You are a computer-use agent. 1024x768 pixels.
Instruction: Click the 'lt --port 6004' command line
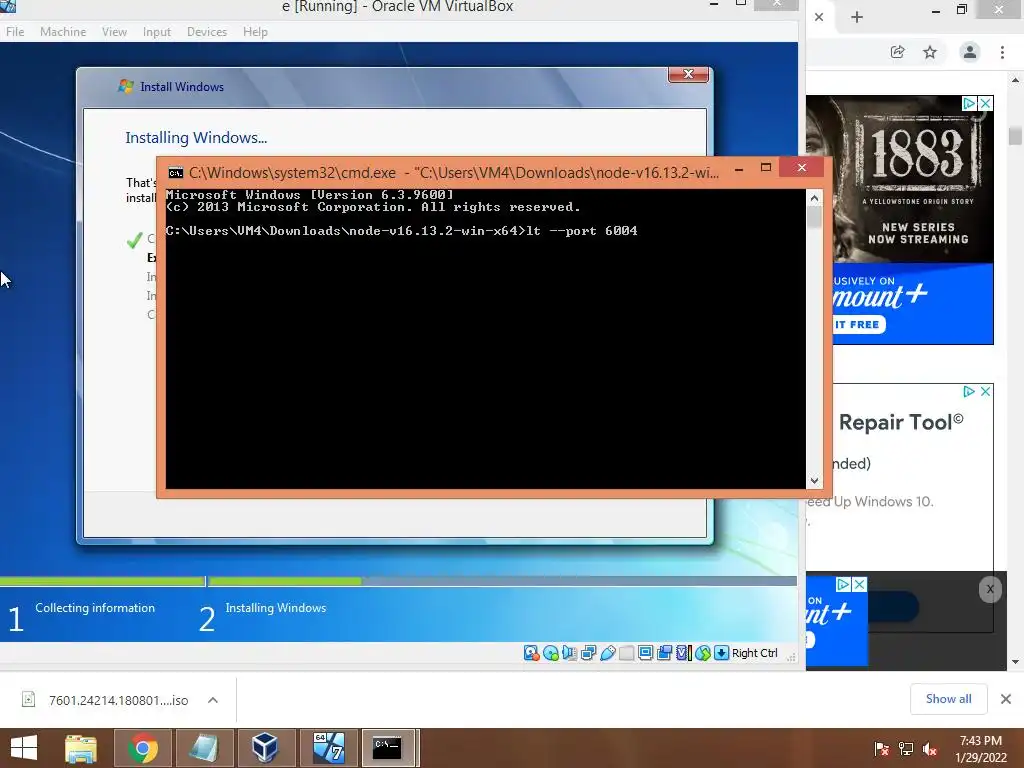582,231
